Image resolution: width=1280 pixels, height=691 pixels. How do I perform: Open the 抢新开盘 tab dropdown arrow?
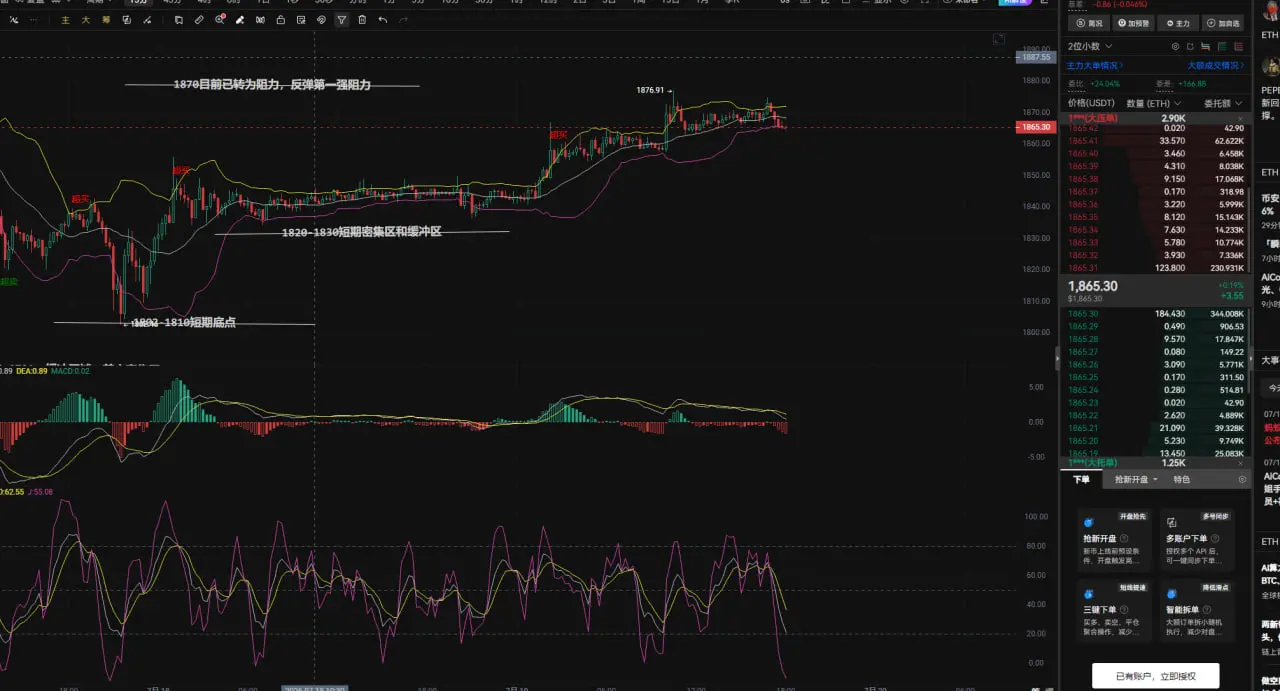click(x=1155, y=480)
